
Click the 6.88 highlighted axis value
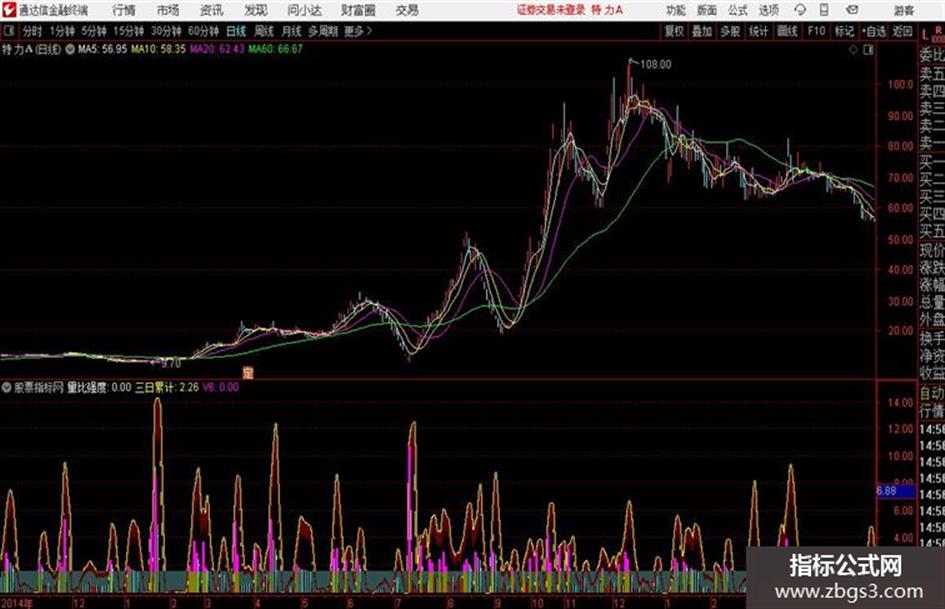pos(895,491)
